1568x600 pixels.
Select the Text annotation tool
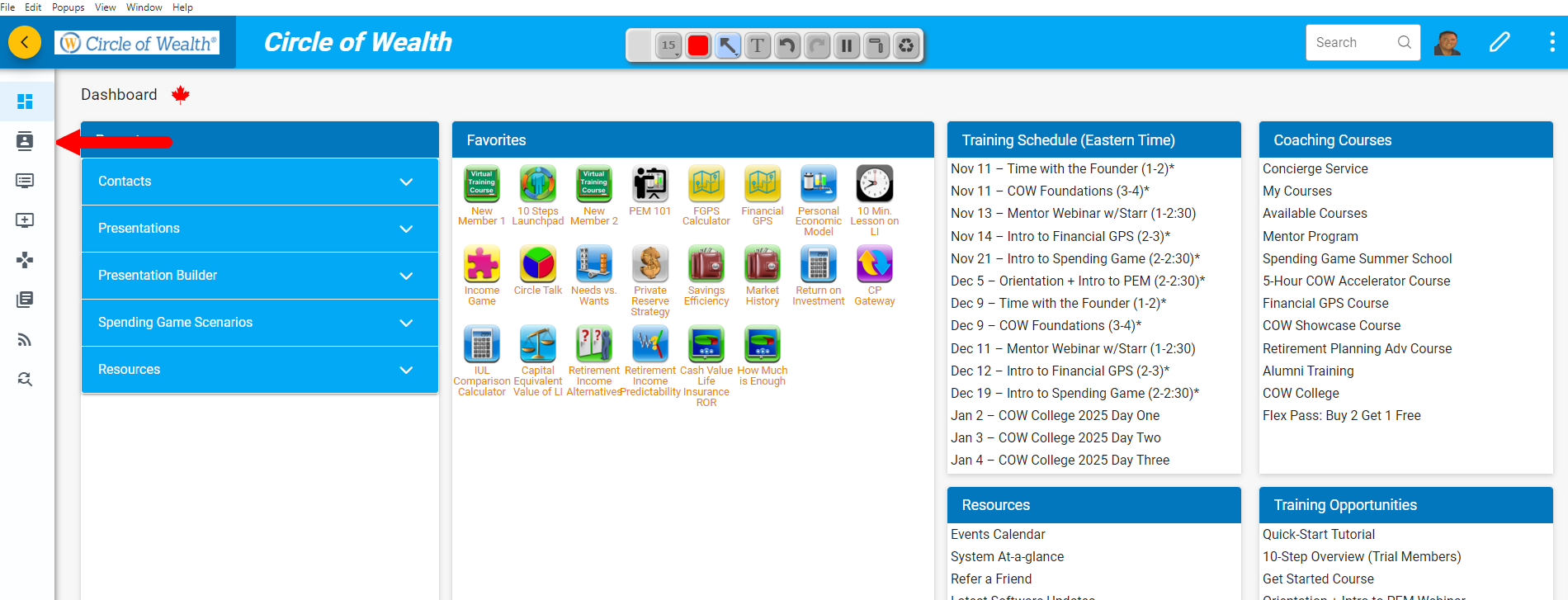(x=758, y=45)
